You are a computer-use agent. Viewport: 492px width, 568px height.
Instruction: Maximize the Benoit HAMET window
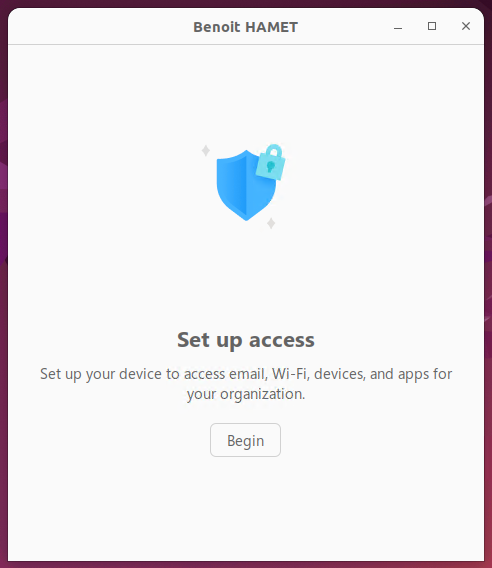431,26
